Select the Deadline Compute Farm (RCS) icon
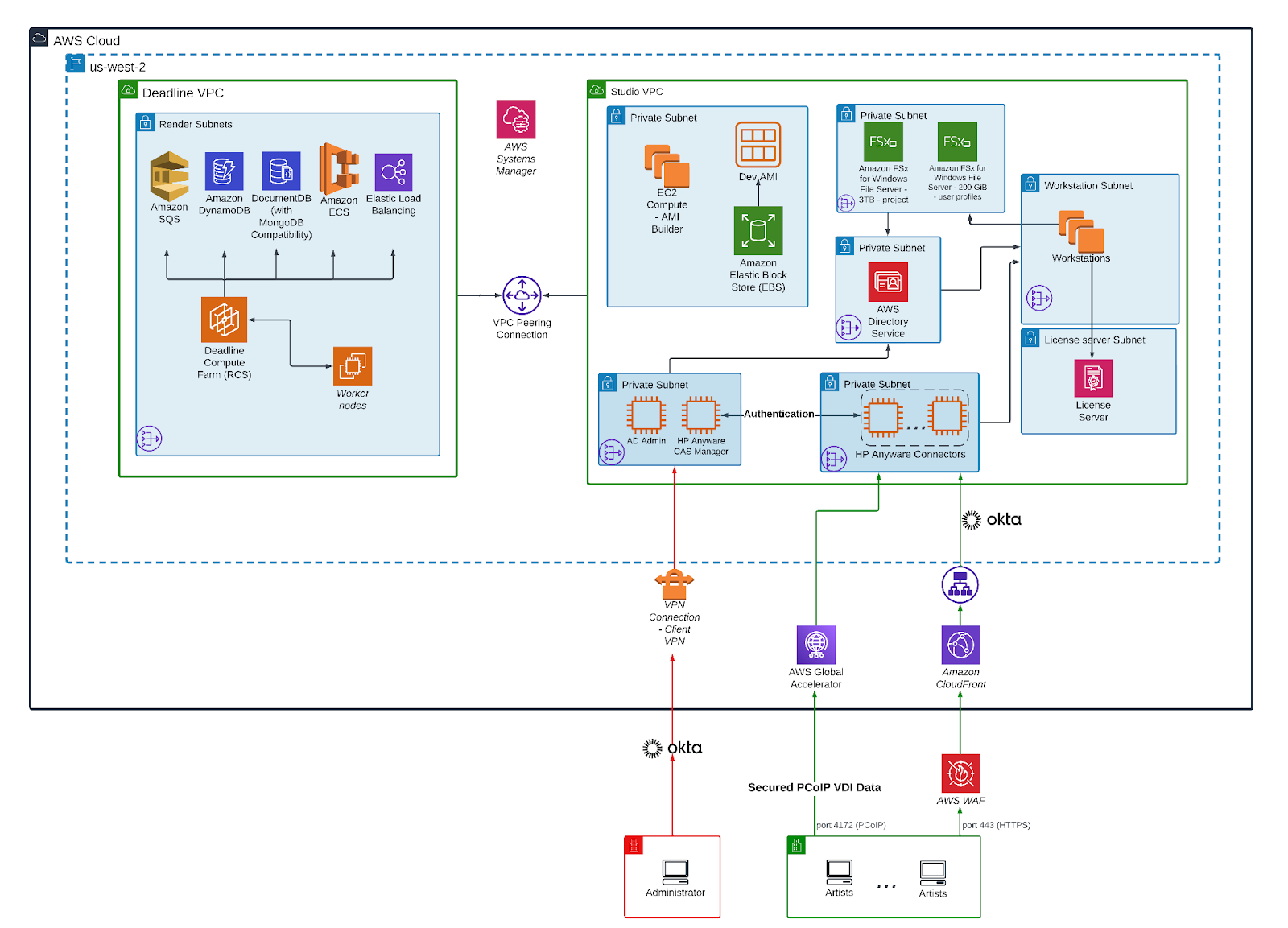1288x928 pixels. [224, 320]
